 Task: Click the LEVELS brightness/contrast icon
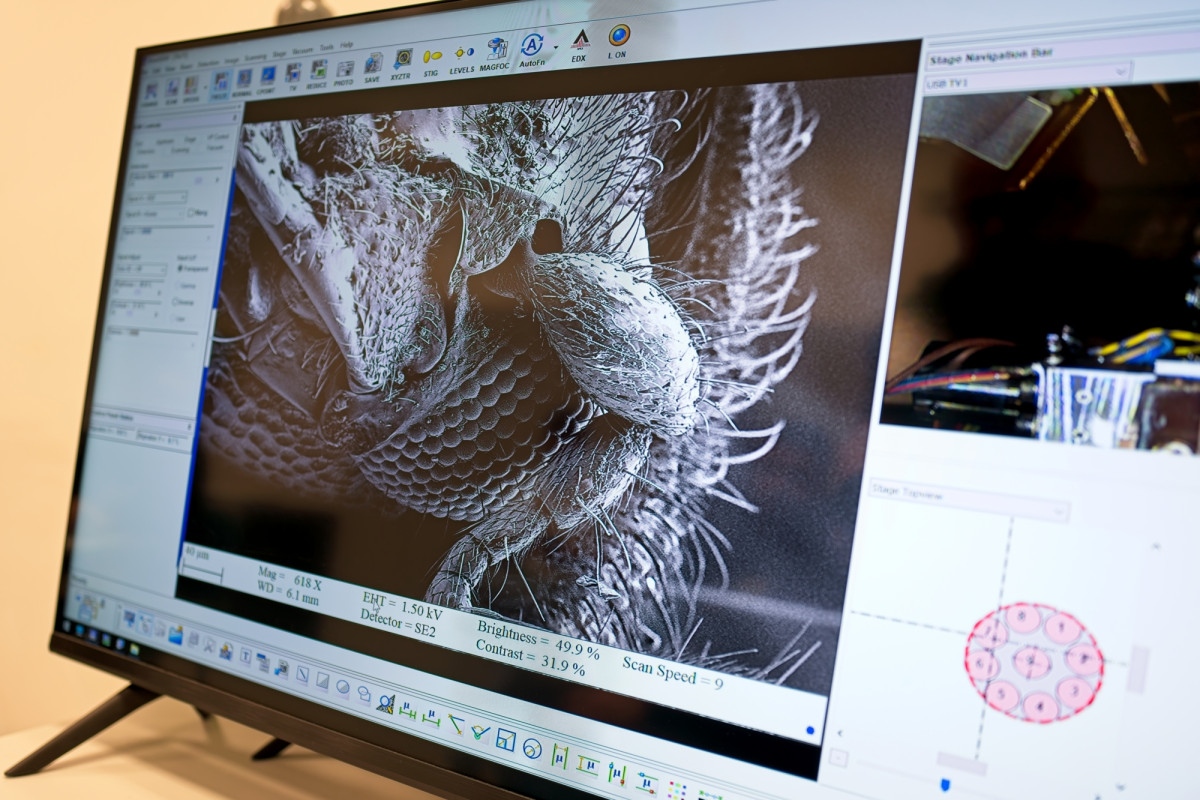click(462, 57)
